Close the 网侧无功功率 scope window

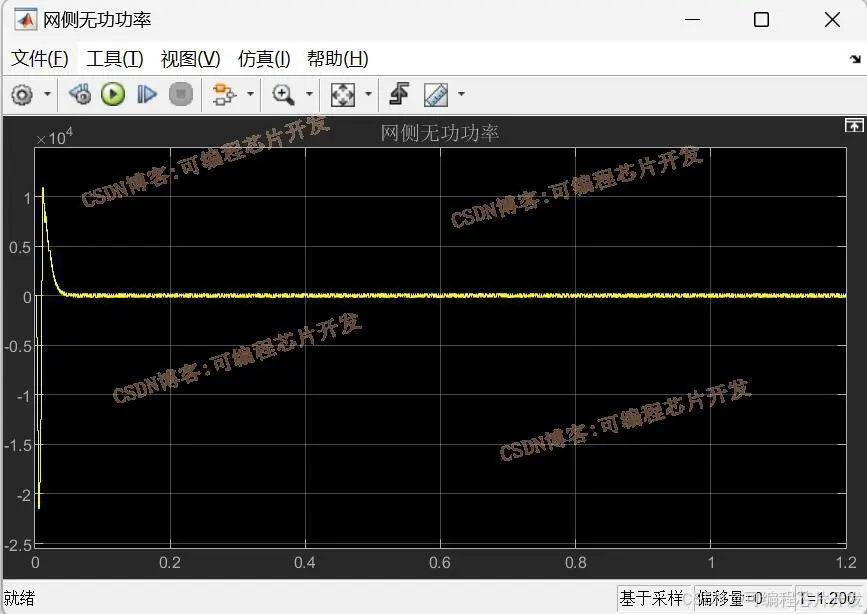point(832,20)
